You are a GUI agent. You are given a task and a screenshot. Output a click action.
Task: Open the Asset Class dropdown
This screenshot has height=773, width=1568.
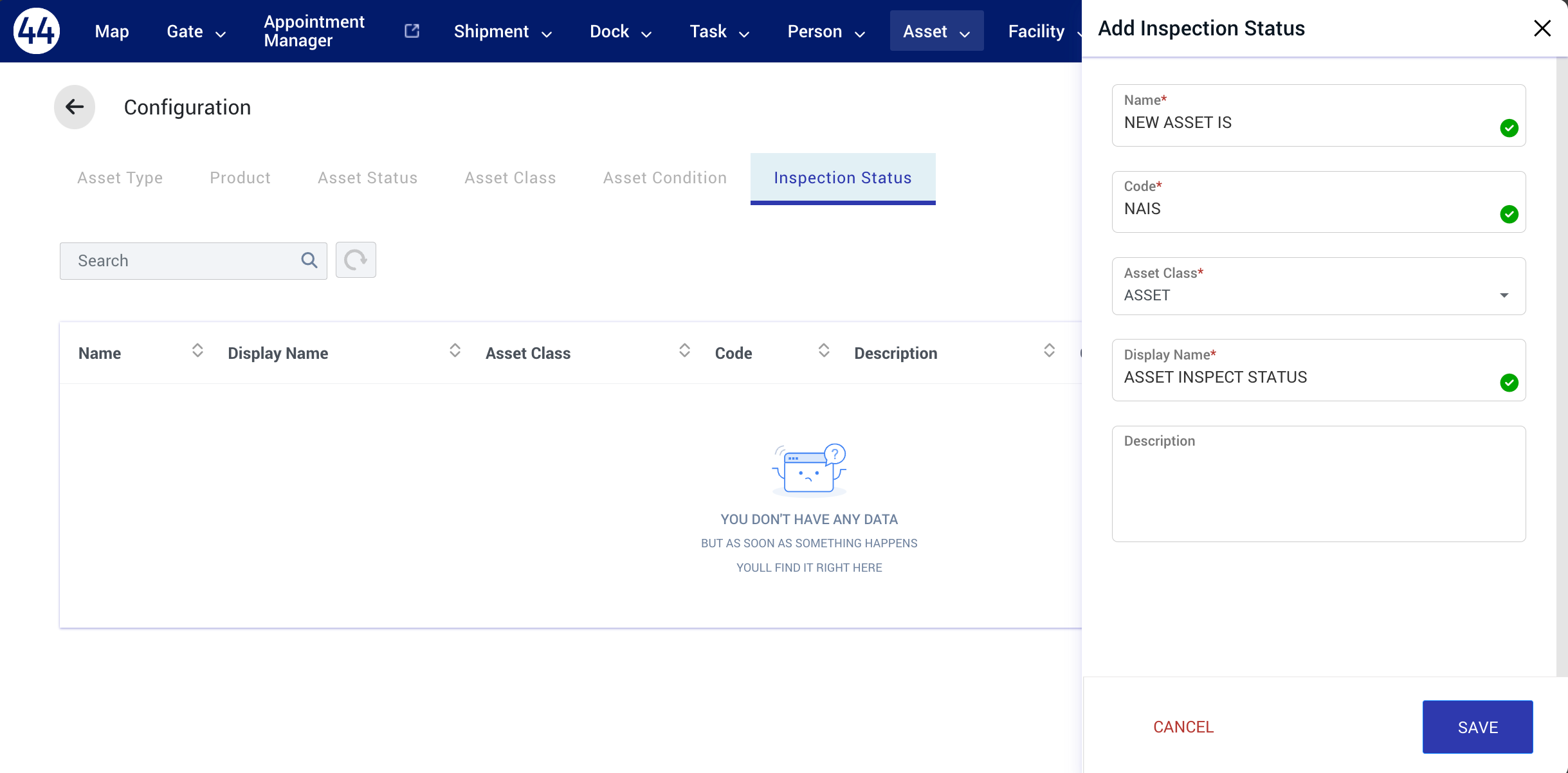pyautogui.click(x=1318, y=286)
